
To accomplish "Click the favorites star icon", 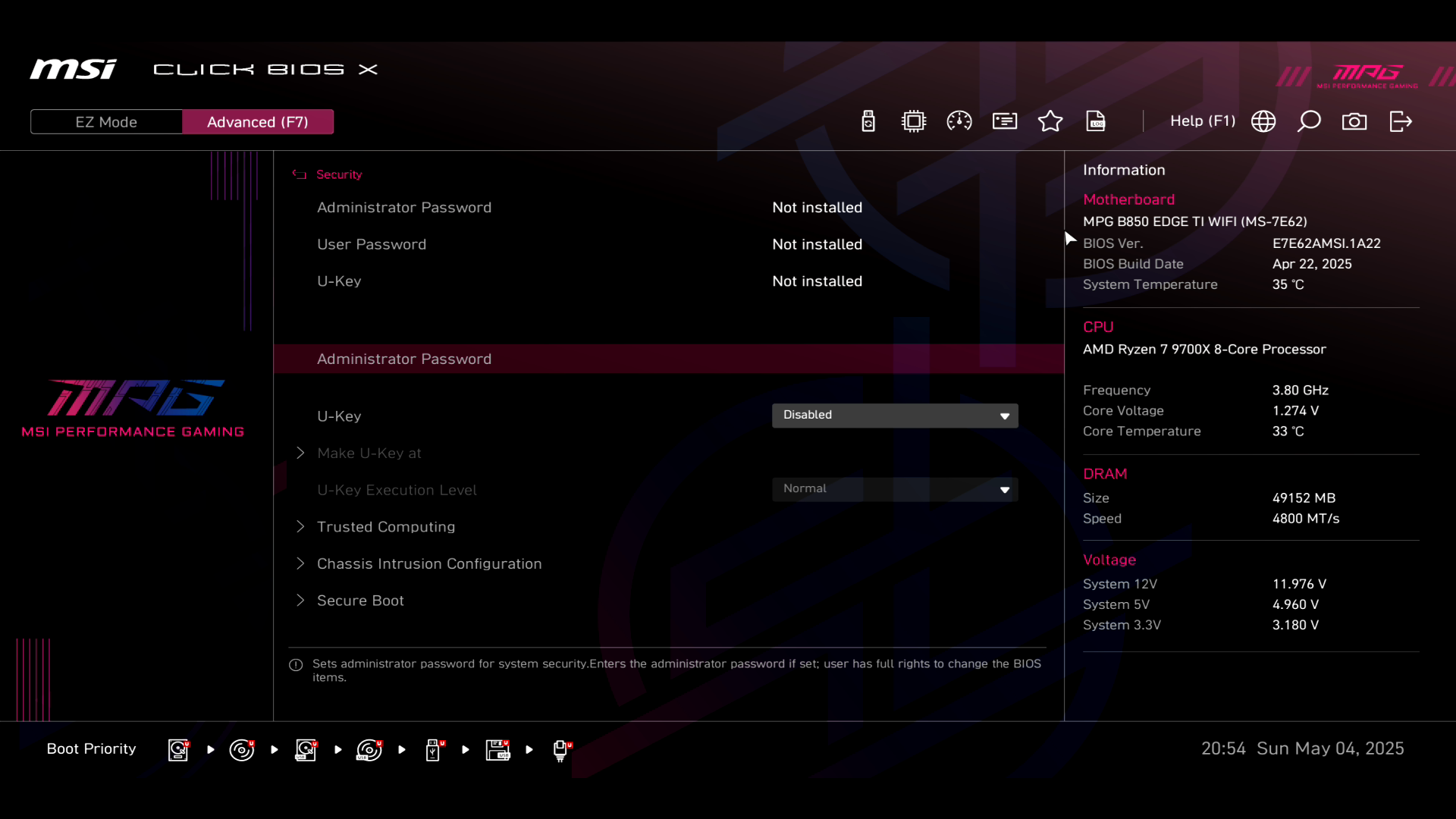I will [1050, 121].
